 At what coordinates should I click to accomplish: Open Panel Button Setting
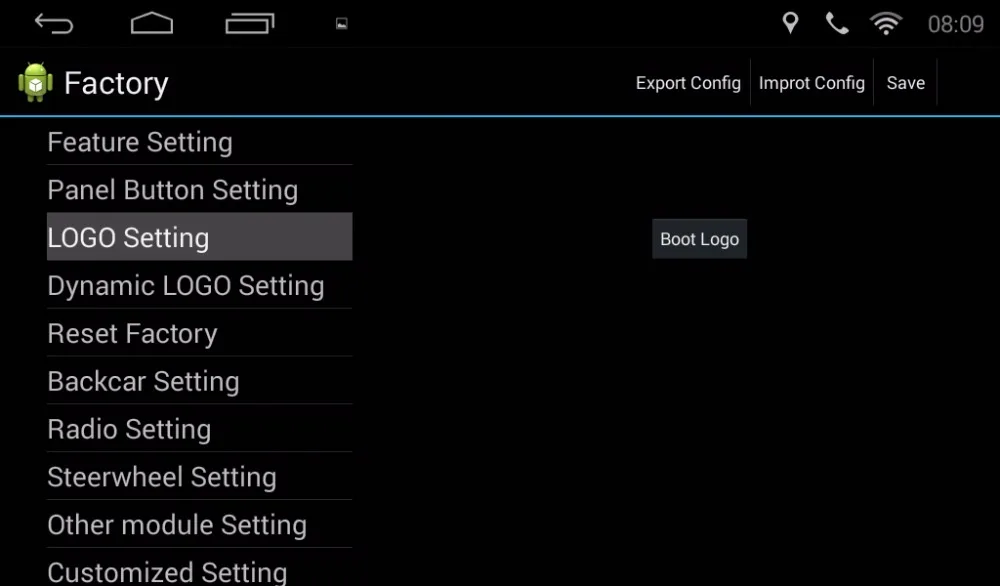[x=200, y=189]
